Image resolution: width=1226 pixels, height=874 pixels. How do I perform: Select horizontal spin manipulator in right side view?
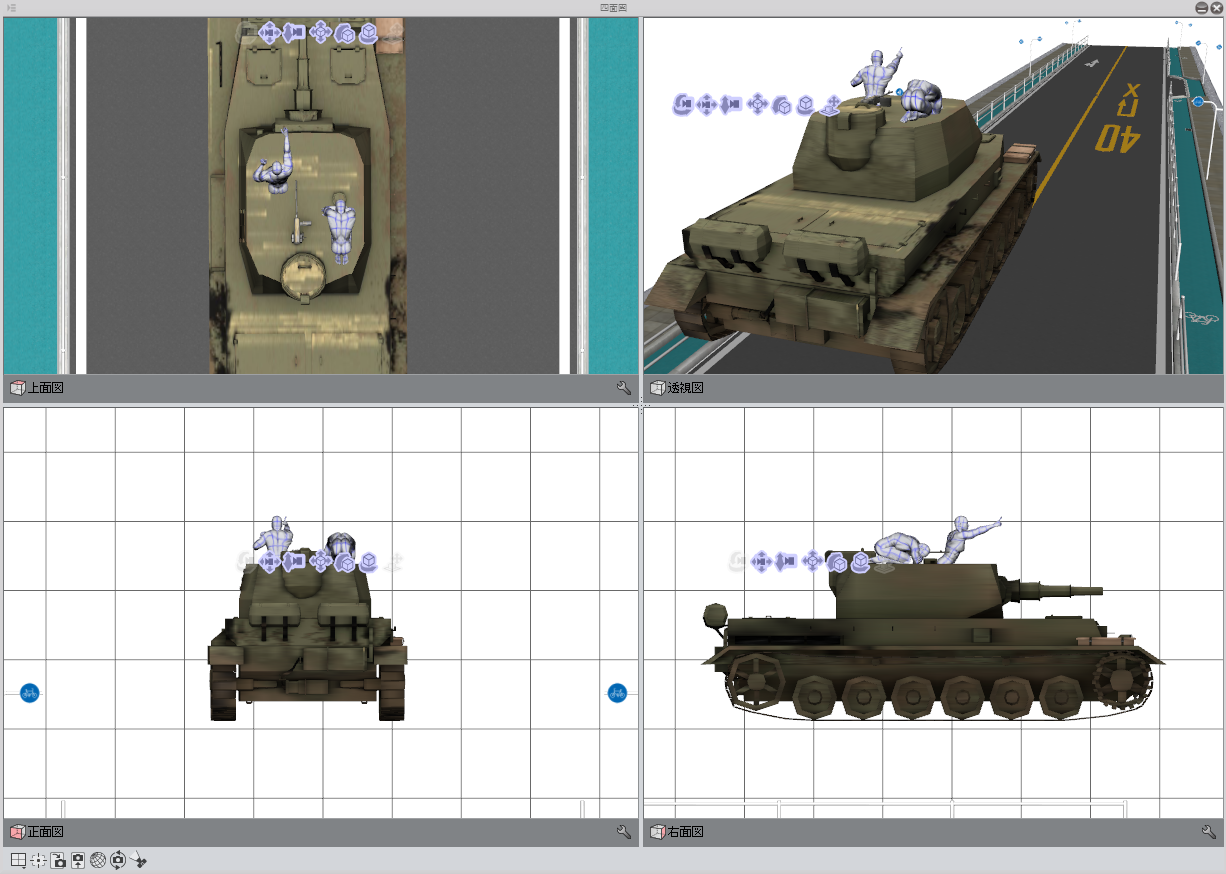[x=860, y=562]
